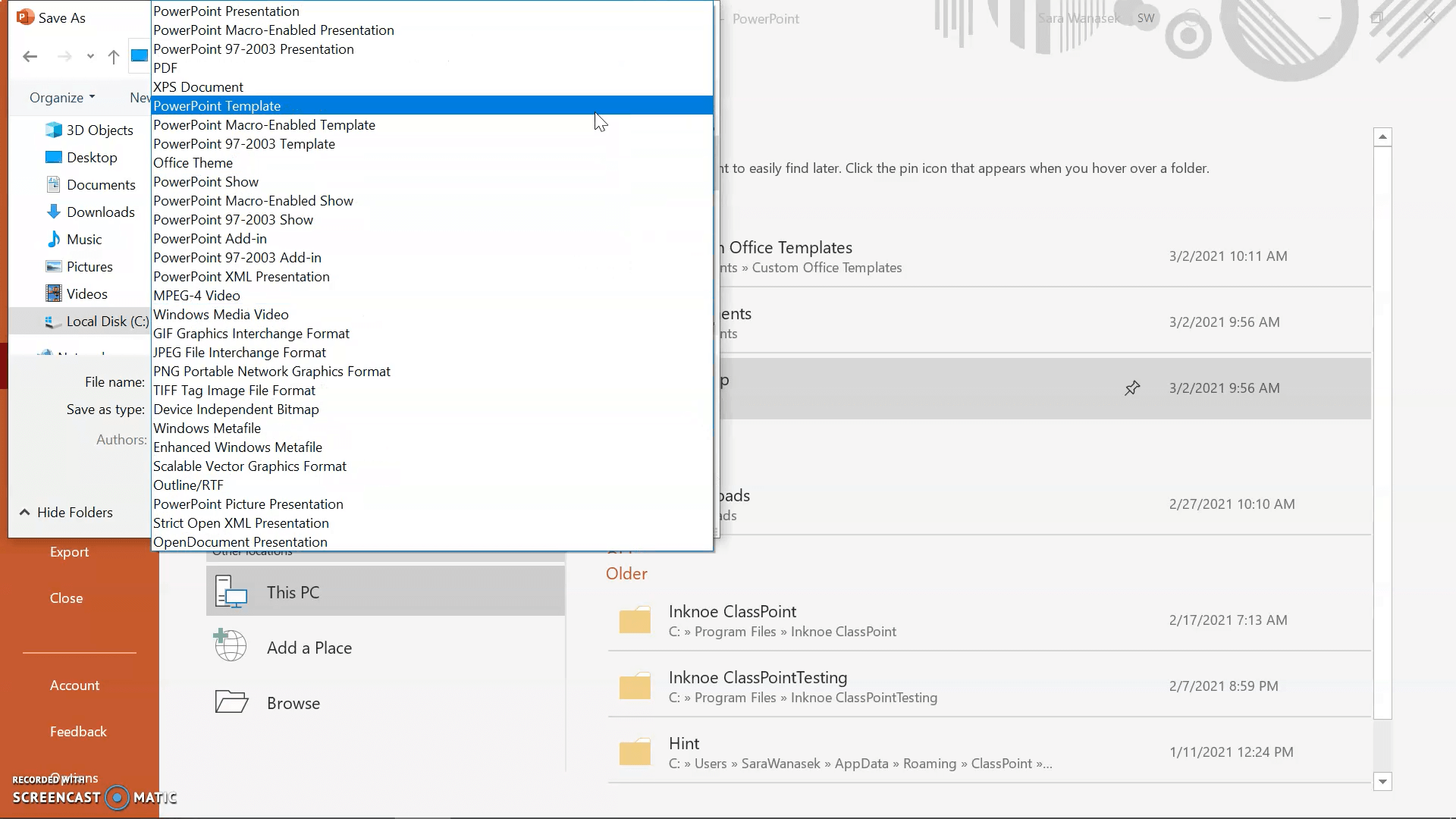Open the Documents folder

pos(101,184)
